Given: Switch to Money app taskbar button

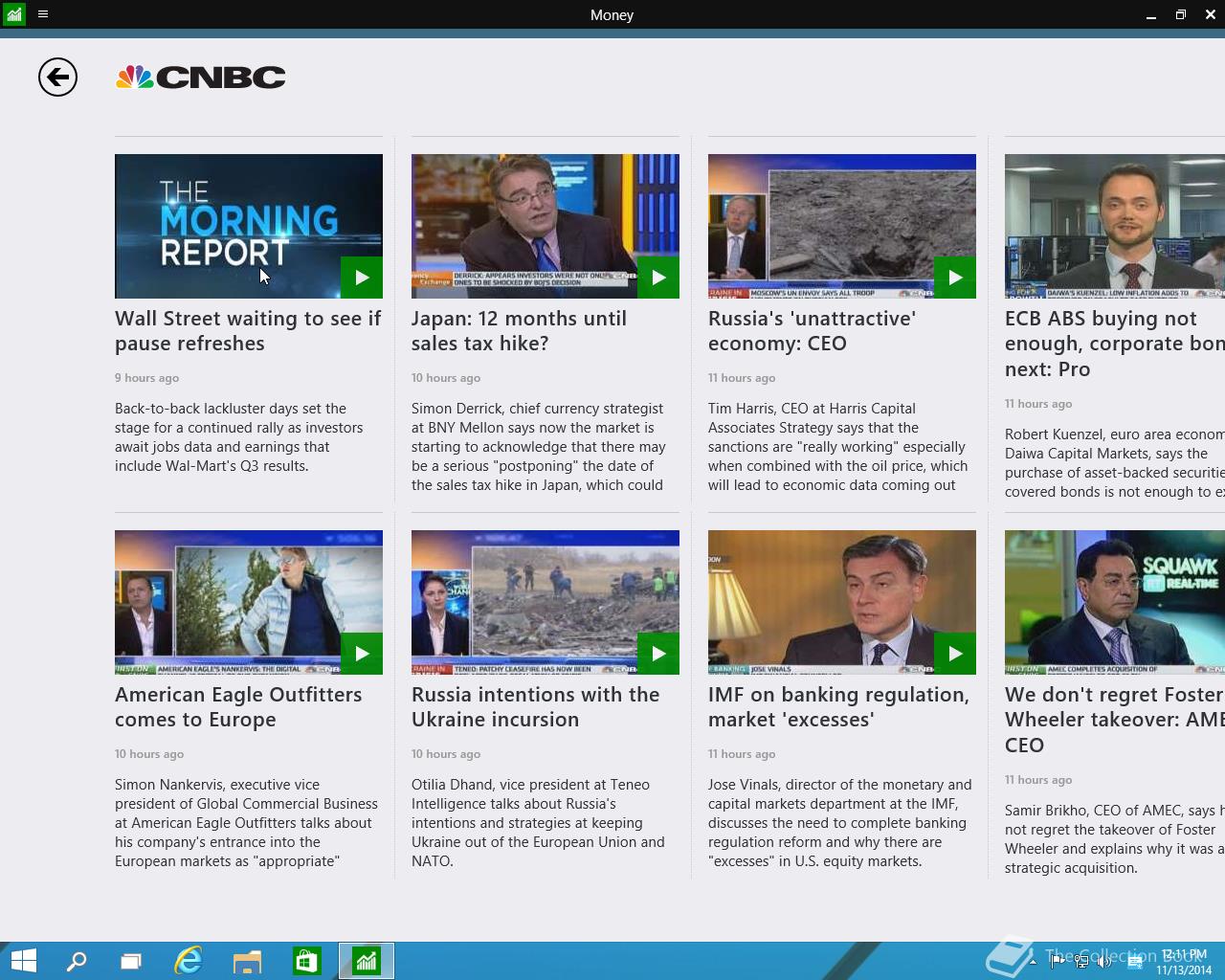Looking at the screenshot, I should point(367,961).
